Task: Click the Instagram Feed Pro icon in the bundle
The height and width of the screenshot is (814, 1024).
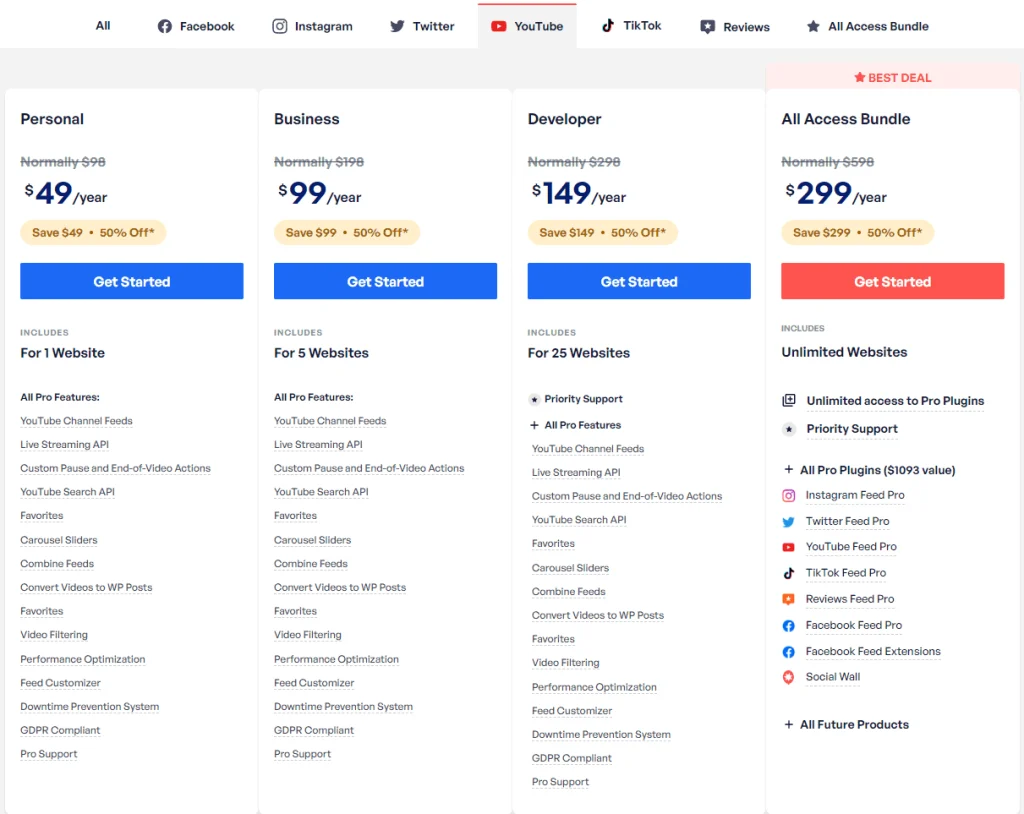Action: [790, 495]
